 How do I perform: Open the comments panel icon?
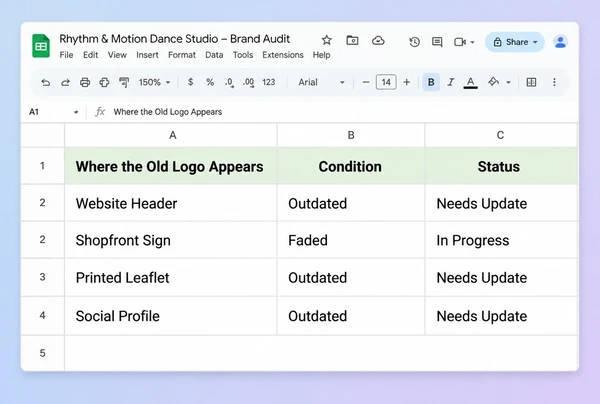point(437,42)
